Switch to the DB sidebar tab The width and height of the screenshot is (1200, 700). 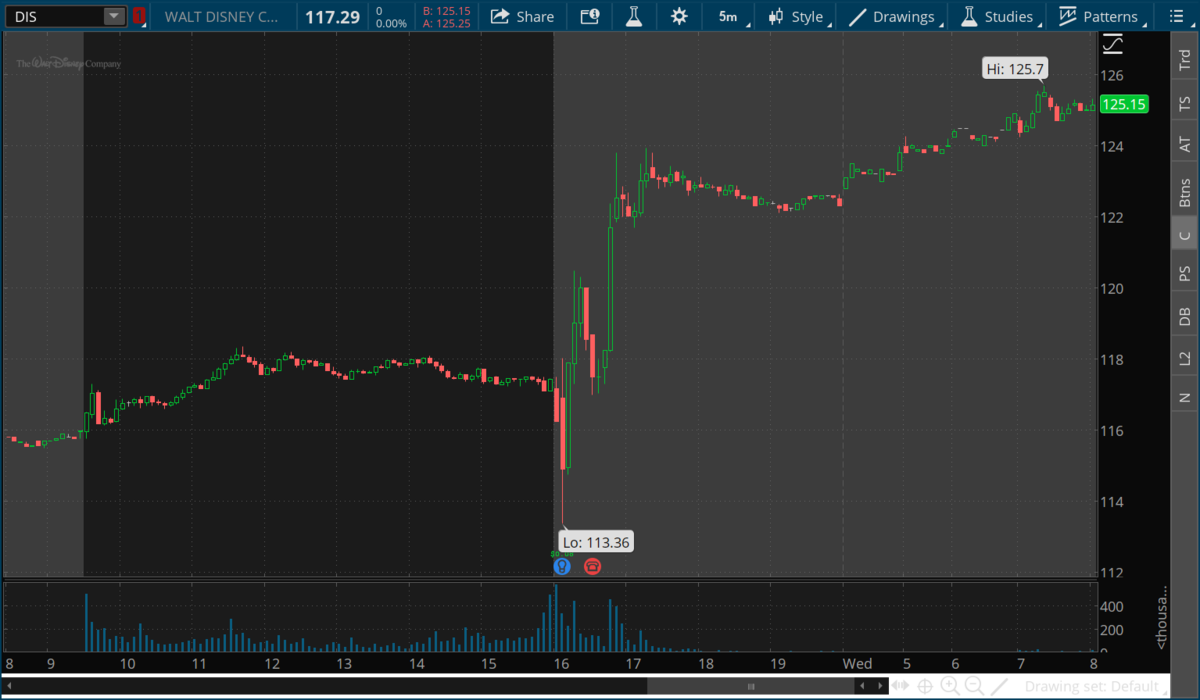pyautogui.click(x=1185, y=316)
